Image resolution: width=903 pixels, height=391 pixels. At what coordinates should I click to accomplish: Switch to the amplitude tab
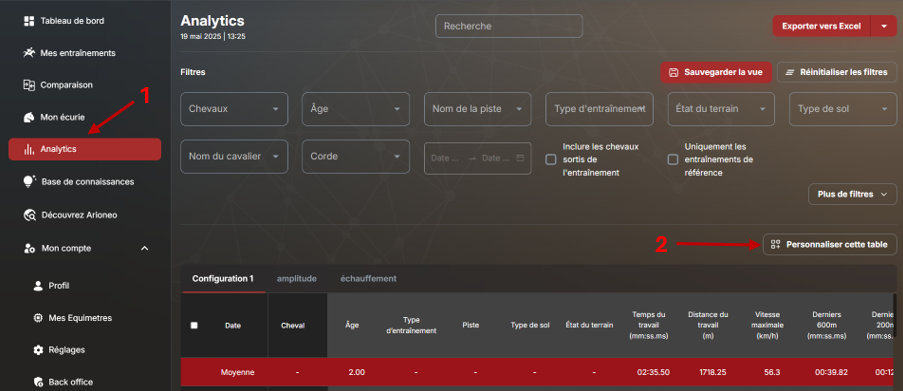click(x=297, y=279)
